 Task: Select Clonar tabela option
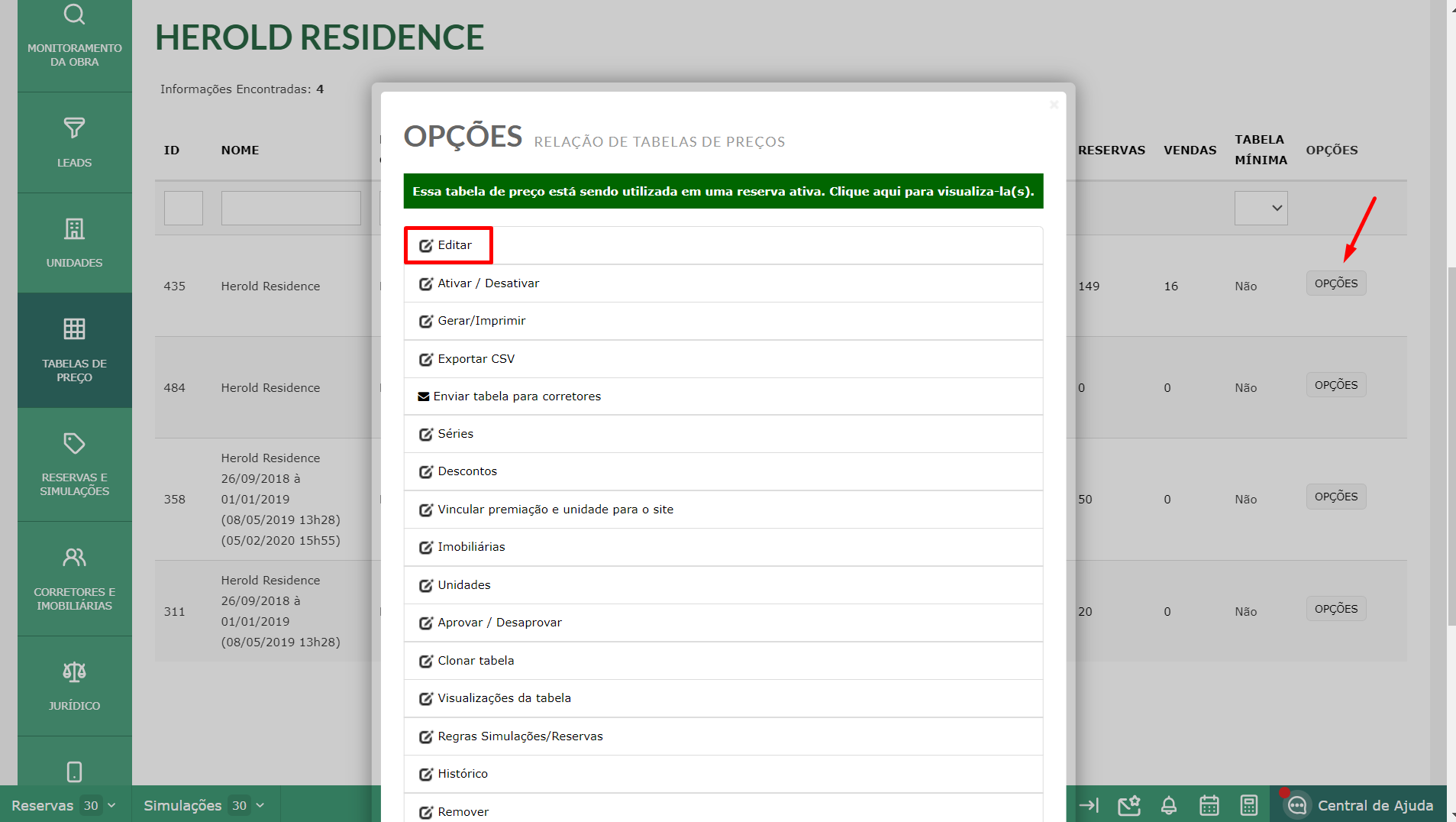(723, 661)
